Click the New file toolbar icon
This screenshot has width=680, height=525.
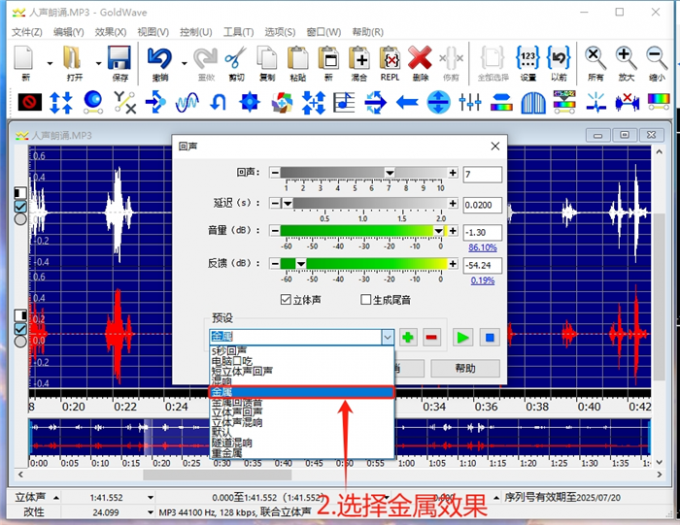click(23, 58)
